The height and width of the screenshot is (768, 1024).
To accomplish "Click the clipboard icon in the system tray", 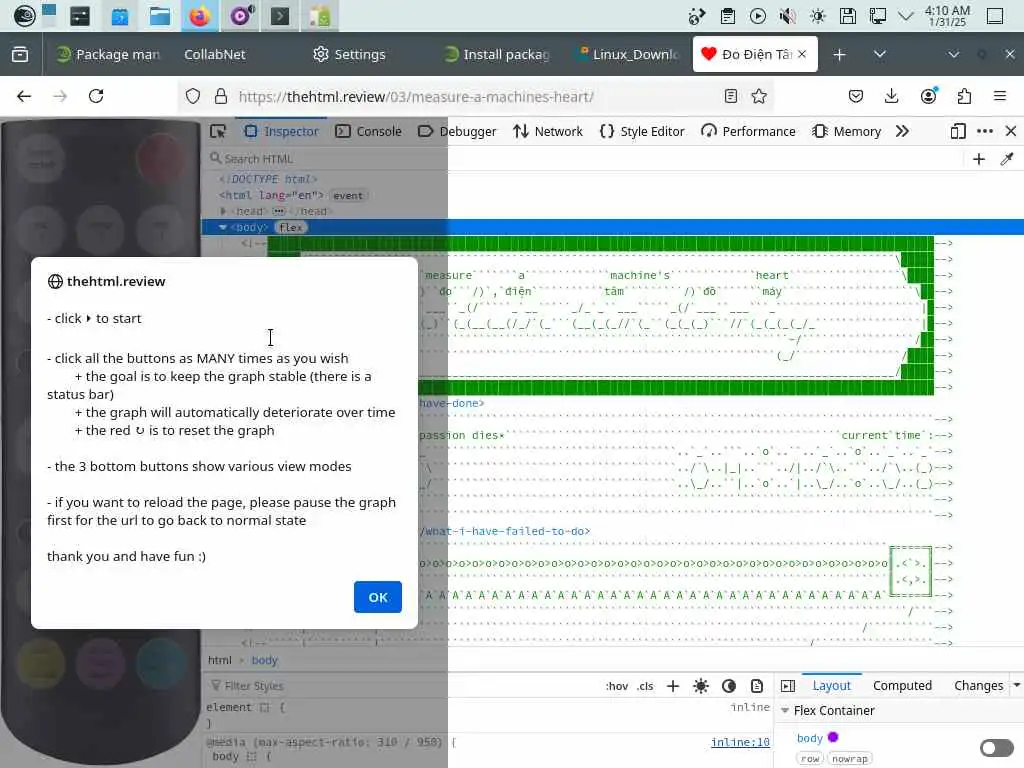I will 728,16.
